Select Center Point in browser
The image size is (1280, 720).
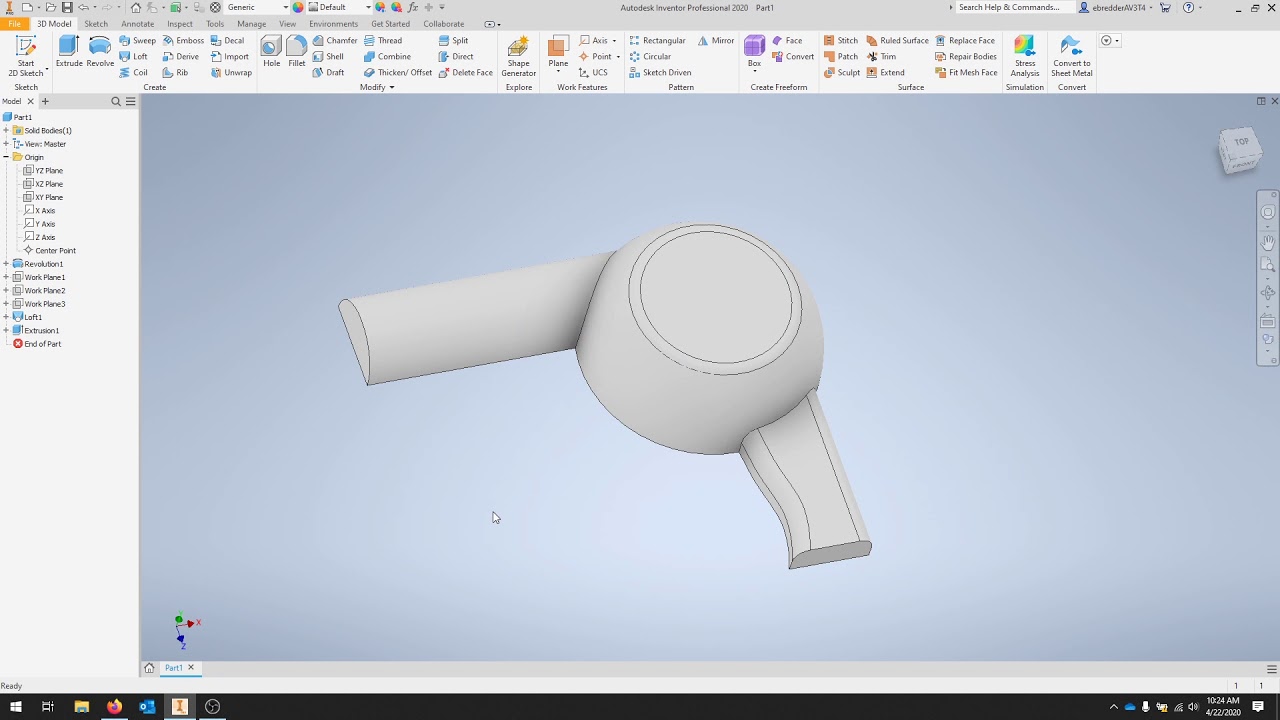pyautogui.click(x=49, y=251)
